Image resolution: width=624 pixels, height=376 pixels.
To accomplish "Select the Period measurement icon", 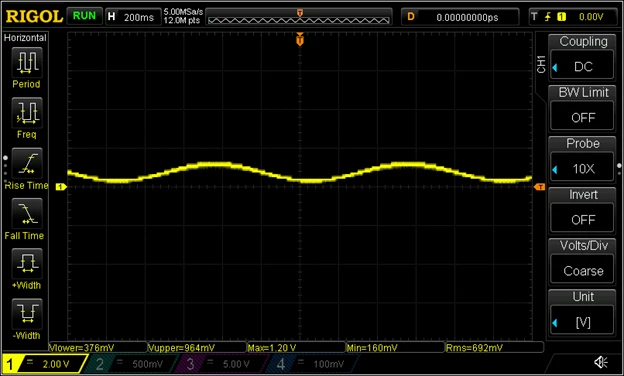I will click(27, 62).
